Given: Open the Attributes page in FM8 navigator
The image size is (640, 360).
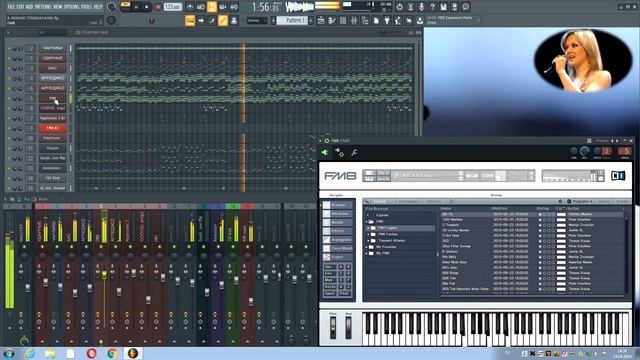Looking at the screenshot, I should (337, 213).
